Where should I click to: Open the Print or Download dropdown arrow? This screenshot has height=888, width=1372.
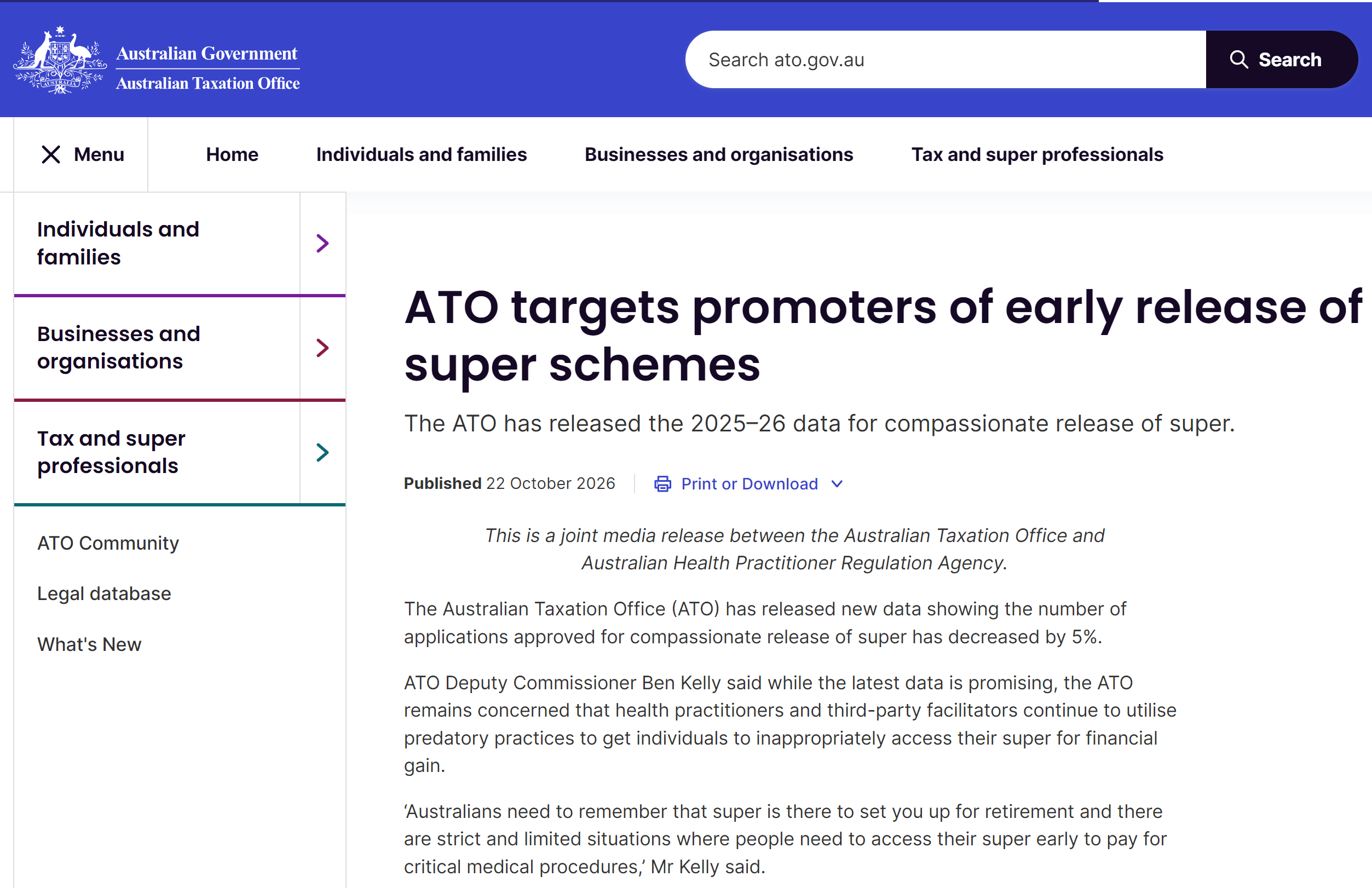tap(837, 484)
